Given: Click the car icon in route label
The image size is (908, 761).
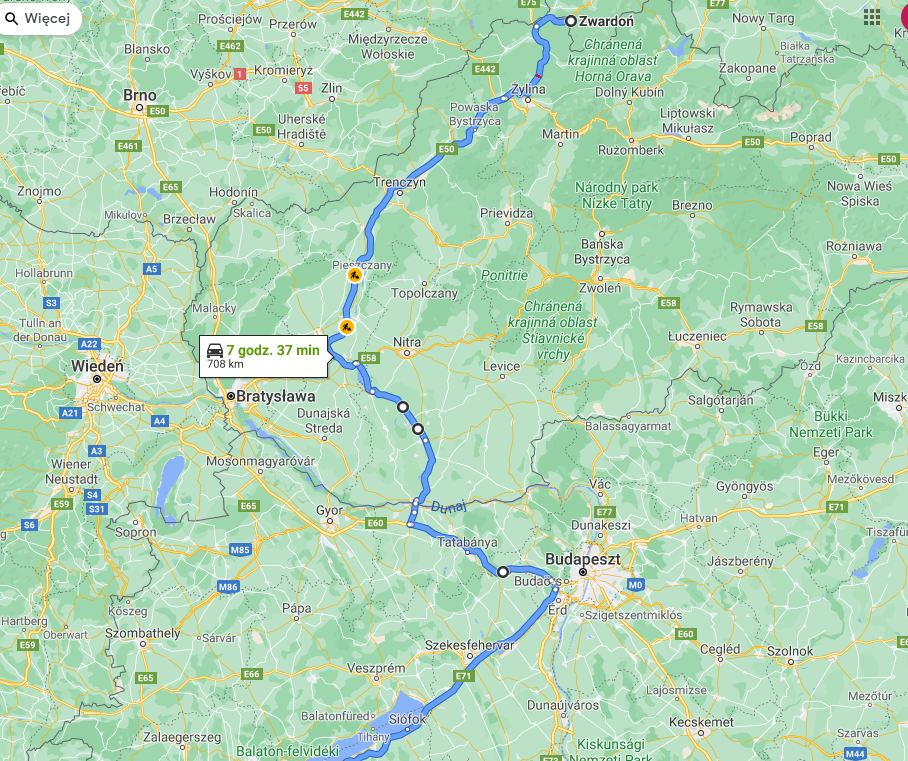Looking at the screenshot, I should (215, 350).
